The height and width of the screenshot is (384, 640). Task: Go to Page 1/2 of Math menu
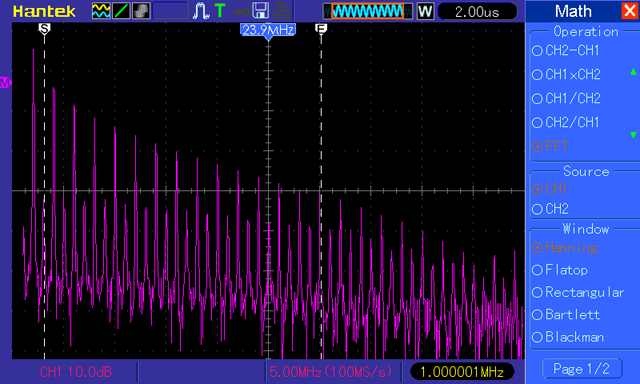click(x=582, y=369)
